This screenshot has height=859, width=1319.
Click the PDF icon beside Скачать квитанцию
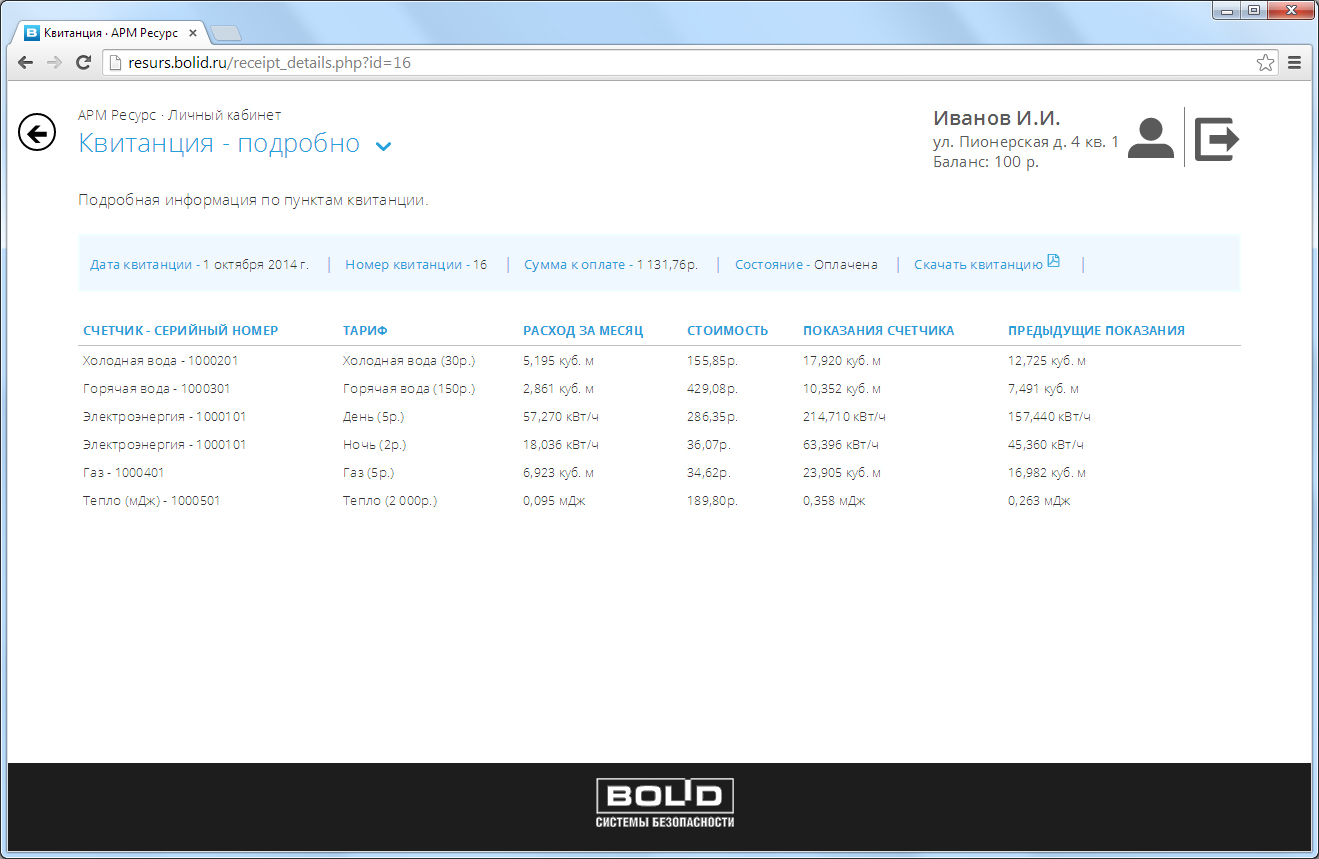click(x=1053, y=262)
